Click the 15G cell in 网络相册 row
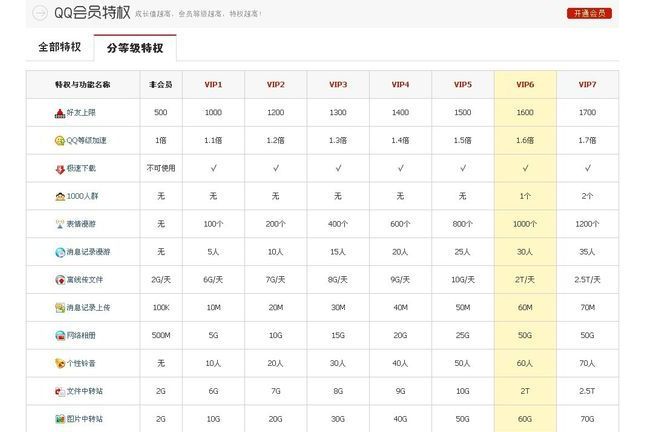Screen dimensions: 648x432 point(338,335)
